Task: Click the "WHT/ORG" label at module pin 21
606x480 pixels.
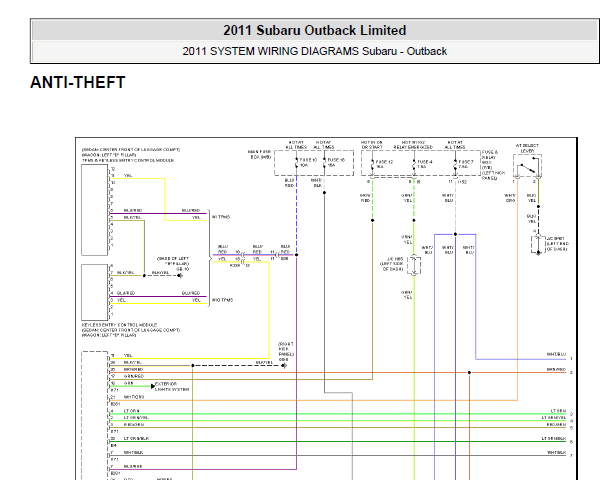Action: (x=133, y=397)
